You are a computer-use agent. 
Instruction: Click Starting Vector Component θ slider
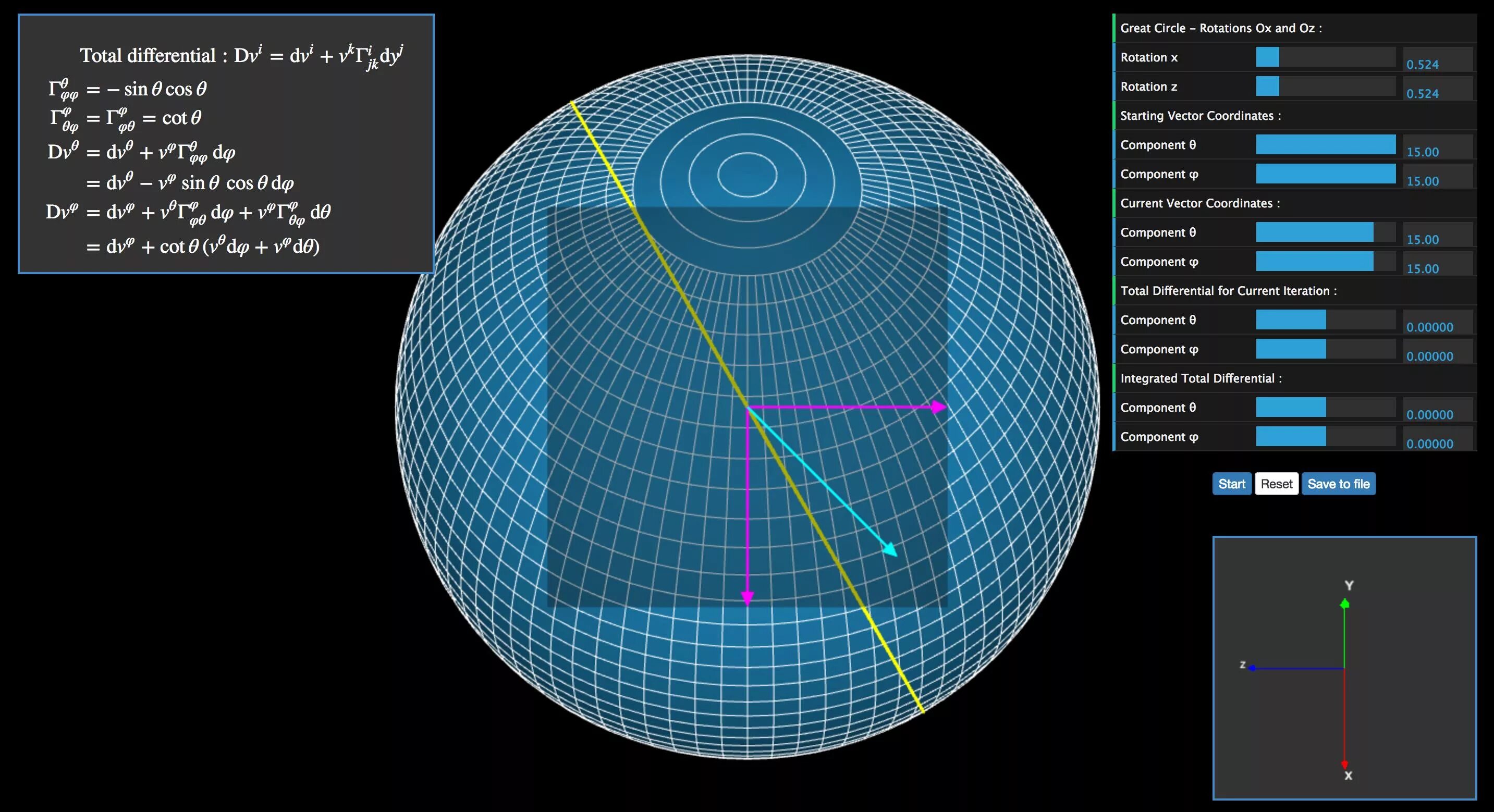coord(1325,145)
